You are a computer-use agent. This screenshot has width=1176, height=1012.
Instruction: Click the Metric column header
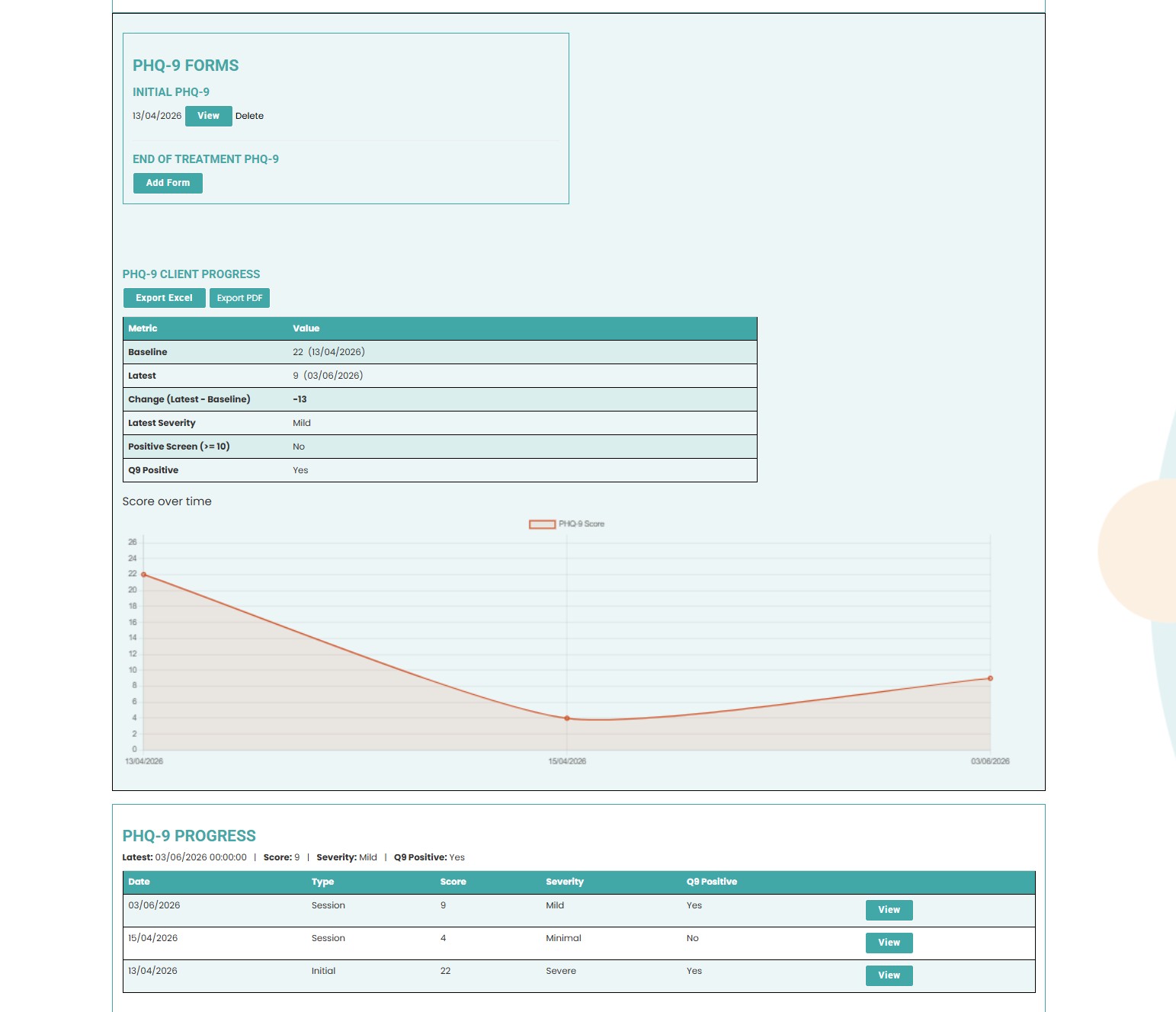[x=143, y=328]
